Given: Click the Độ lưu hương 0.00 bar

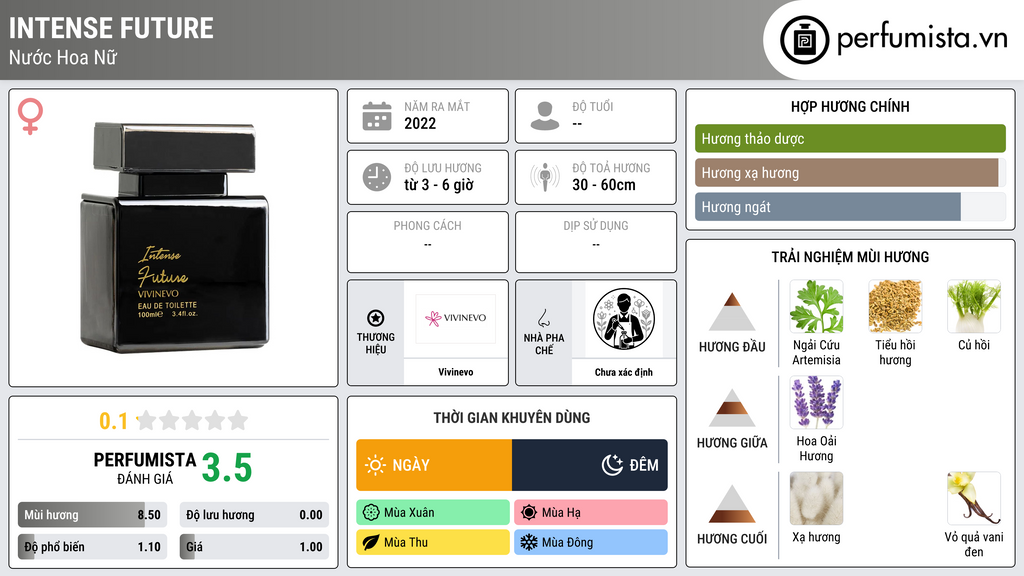Looking at the screenshot, I should [254, 515].
